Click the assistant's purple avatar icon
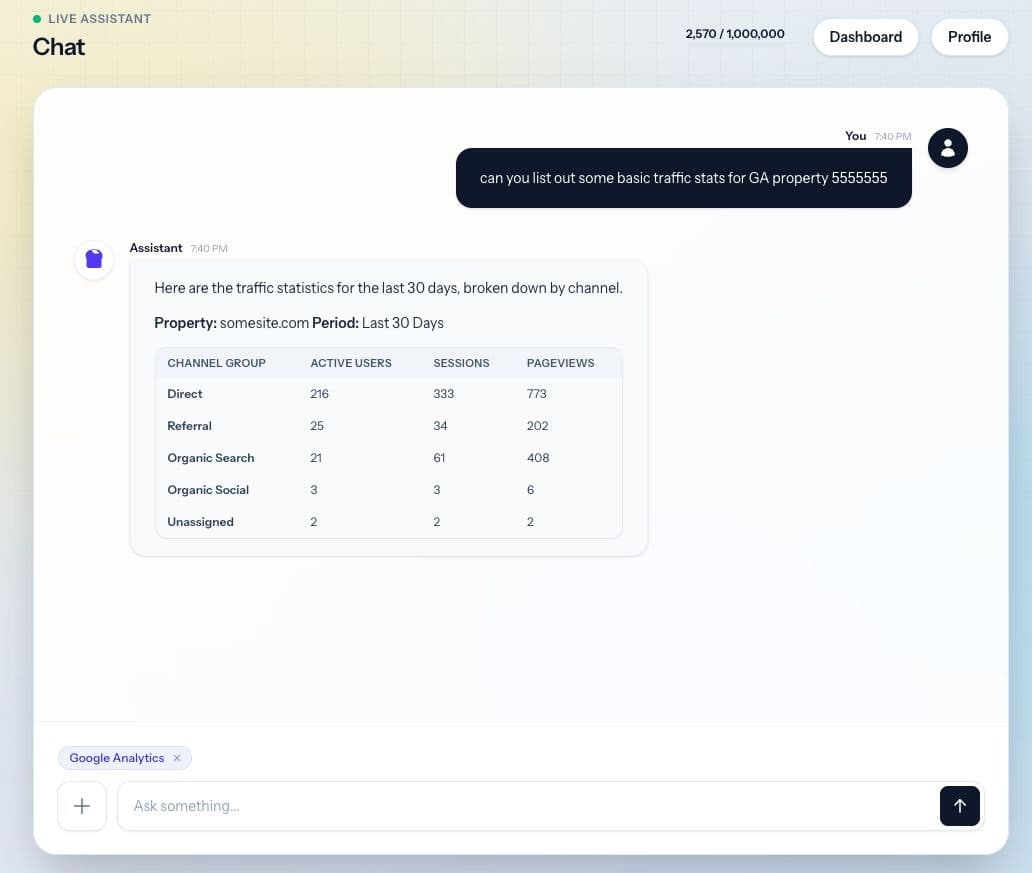The image size is (1032, 873). [93, 259]
